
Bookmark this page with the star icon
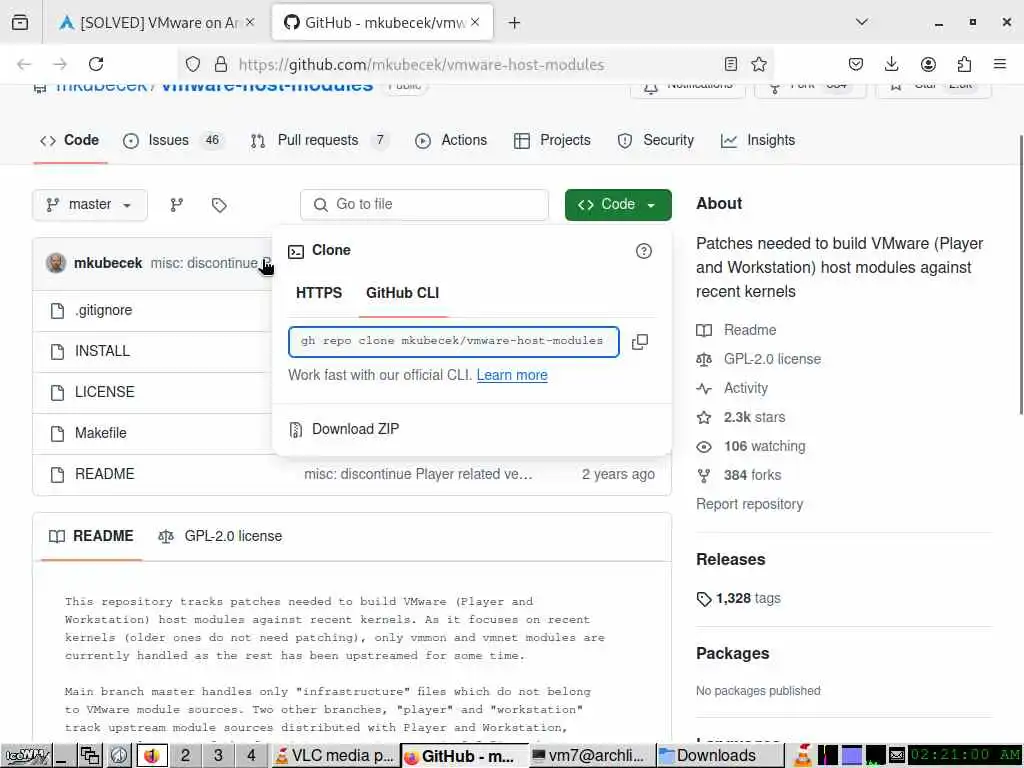(758, 64)
